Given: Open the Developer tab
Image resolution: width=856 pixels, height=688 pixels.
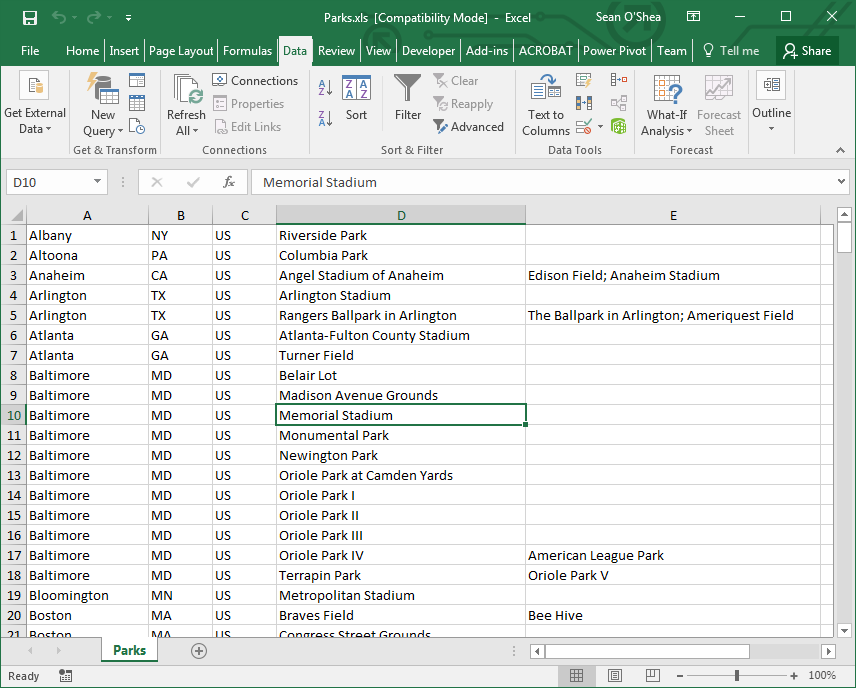Looking at the screenshot, I should click(428, 51).
